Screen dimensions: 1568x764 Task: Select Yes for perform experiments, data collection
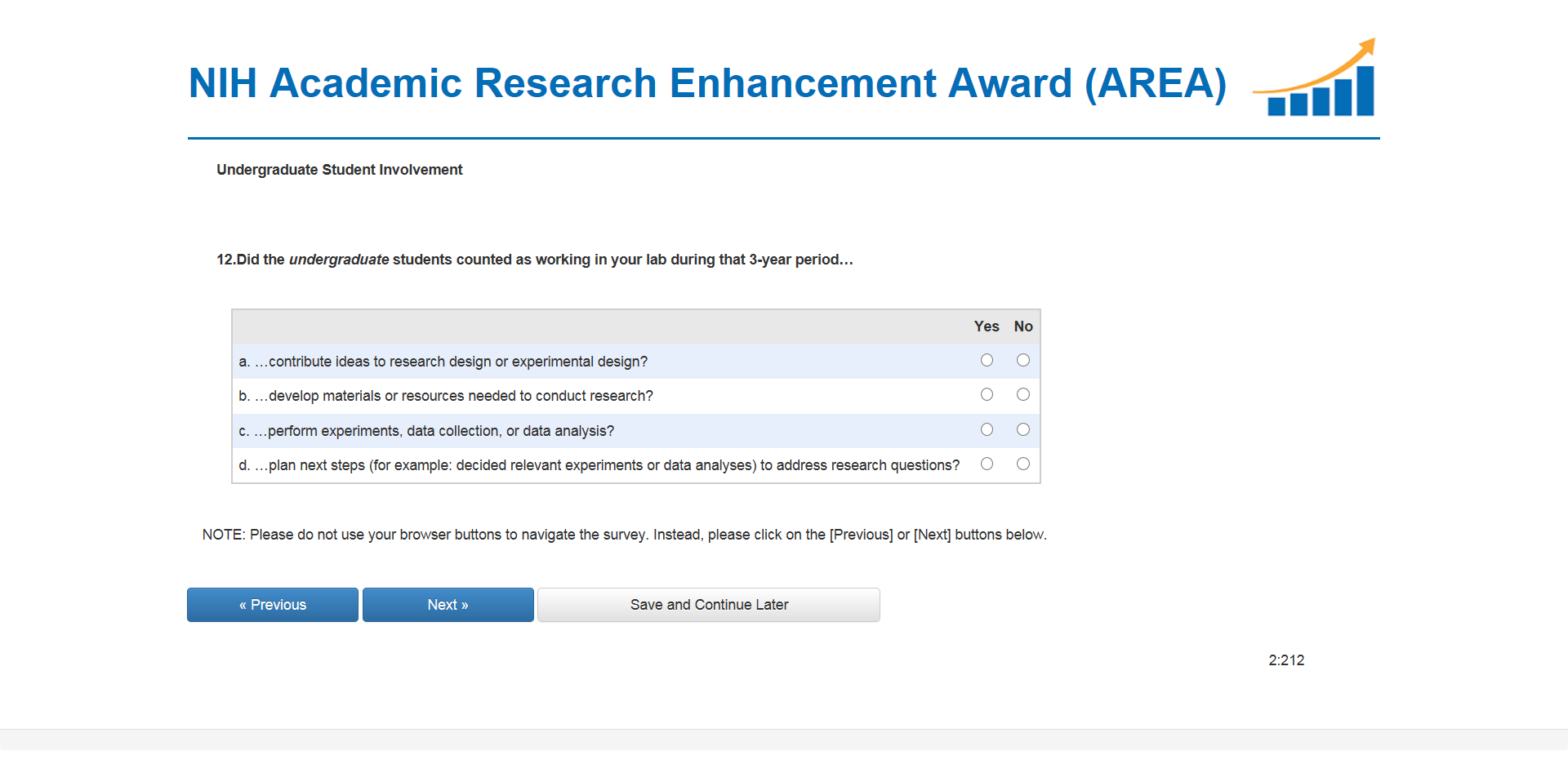coord(987,429)
